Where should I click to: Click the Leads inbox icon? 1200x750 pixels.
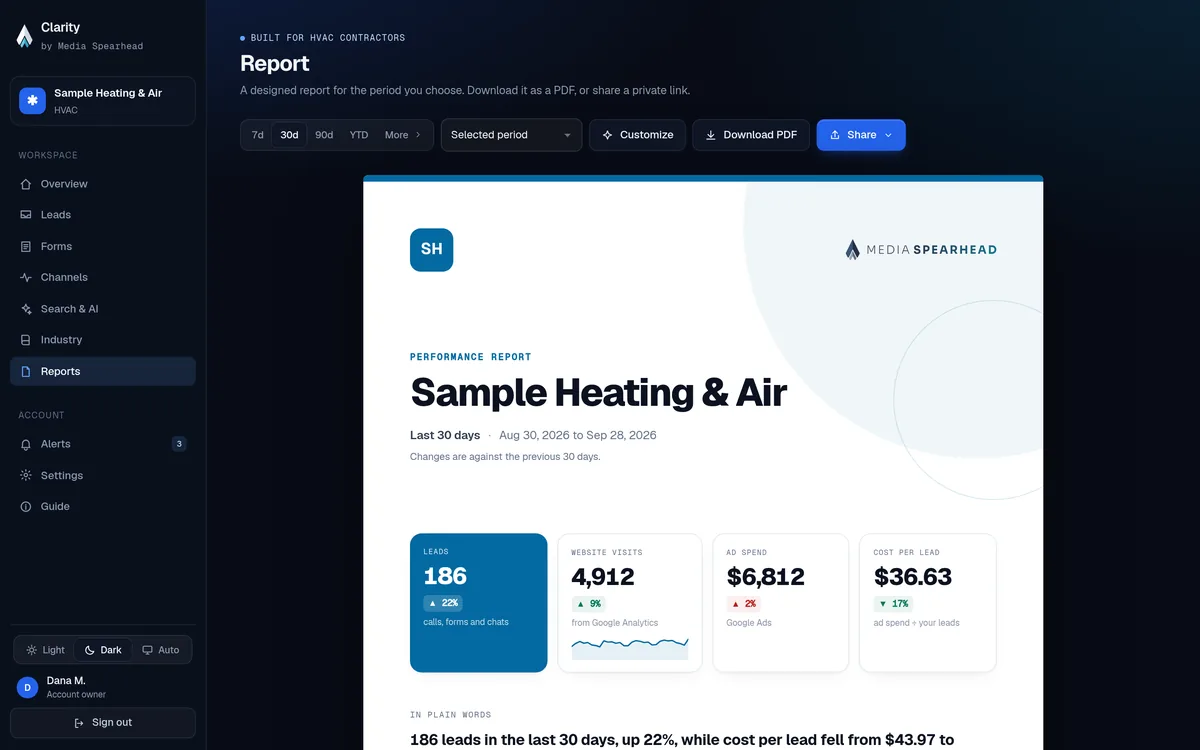(x=26, y=215)
